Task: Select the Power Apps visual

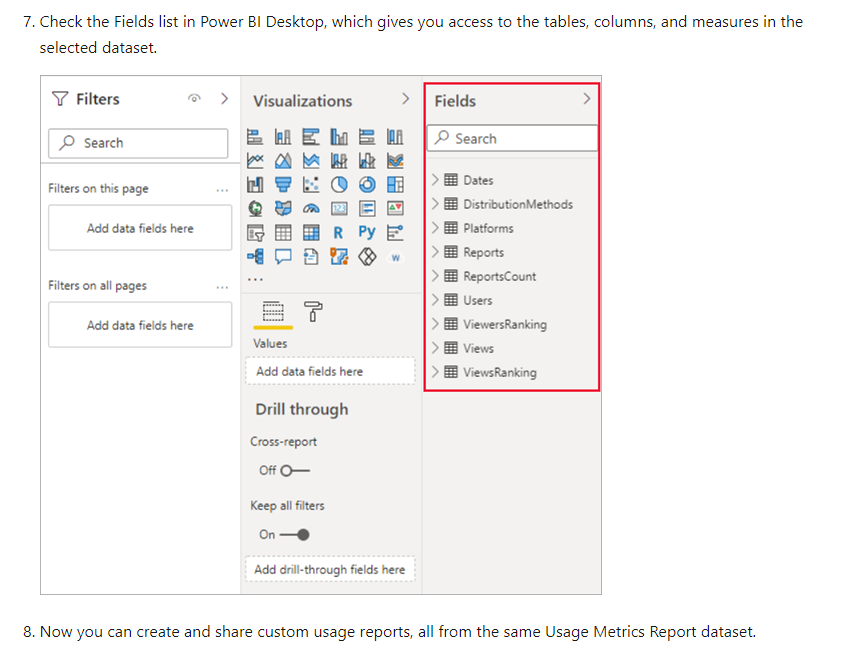Action: (x=367, y=256)
